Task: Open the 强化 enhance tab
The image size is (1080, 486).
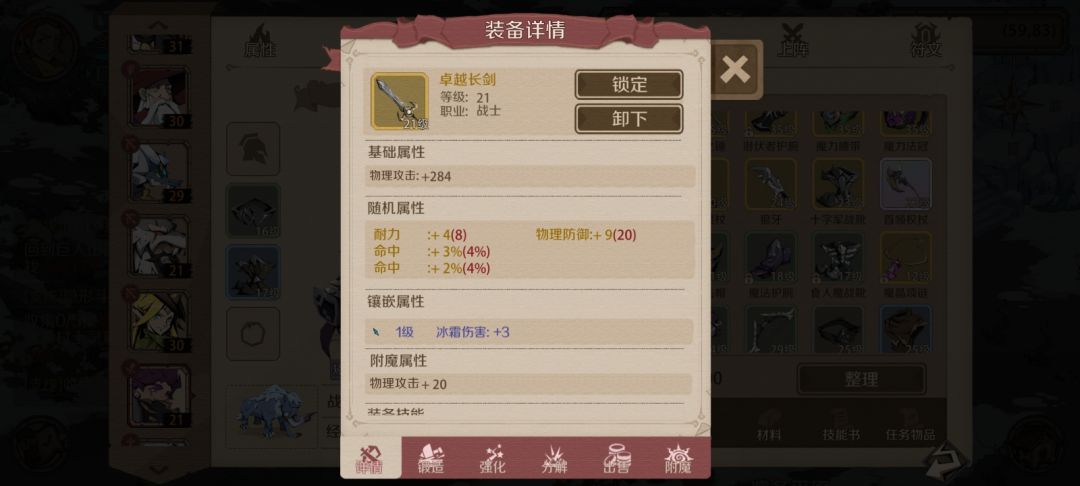Action: [x=492, y=458]
